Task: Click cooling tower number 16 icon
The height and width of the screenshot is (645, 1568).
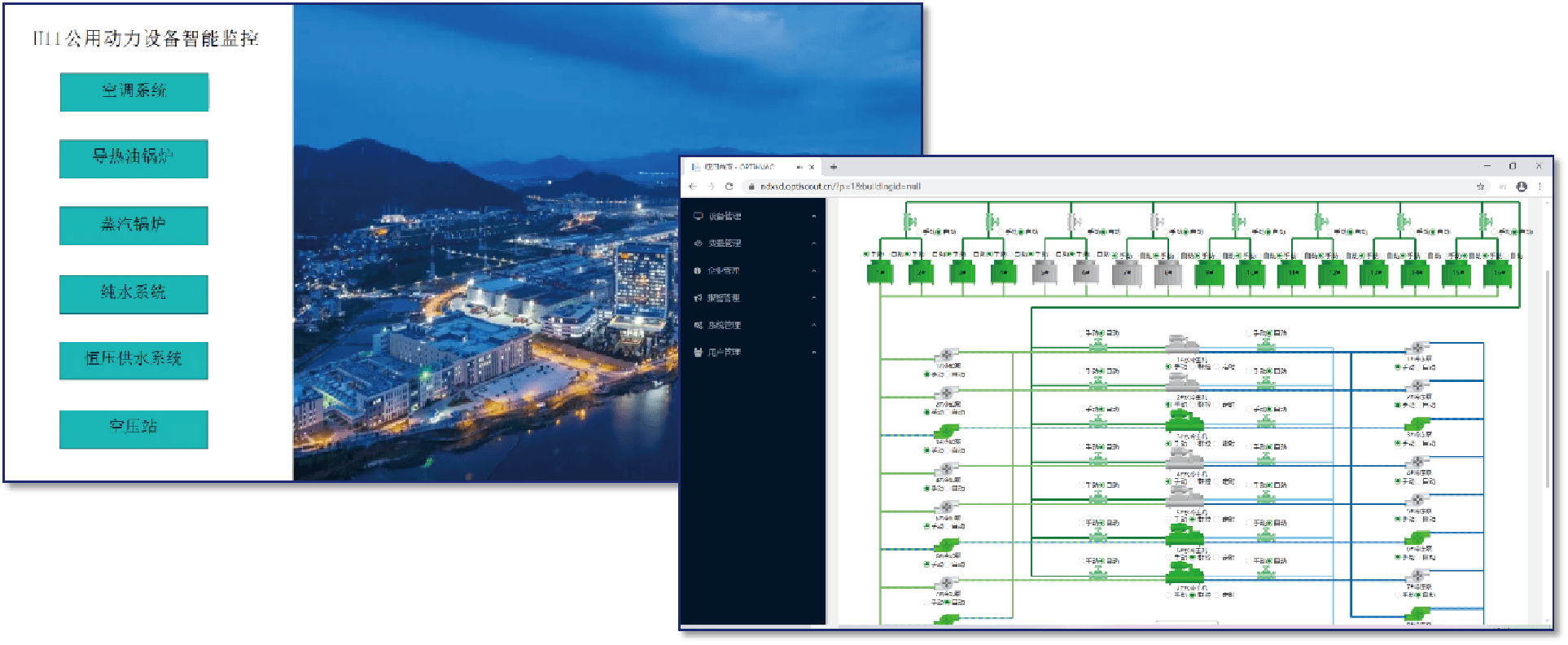Action: click(1498, 272)
